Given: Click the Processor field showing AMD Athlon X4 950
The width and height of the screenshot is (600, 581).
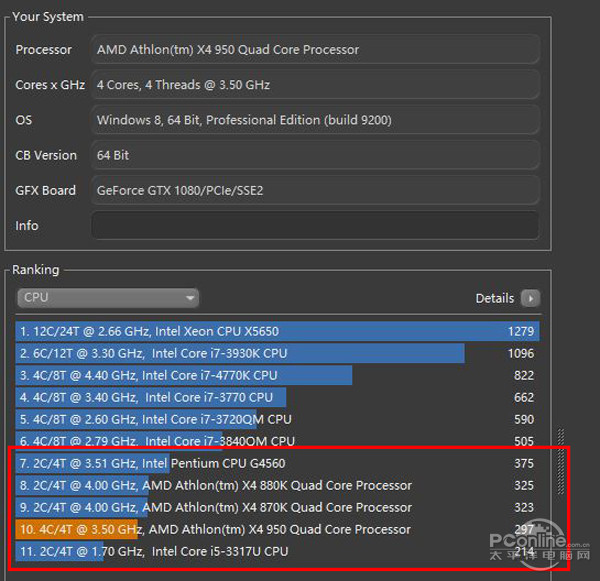Looking at the screenshot, I should [x=315, y=49].
